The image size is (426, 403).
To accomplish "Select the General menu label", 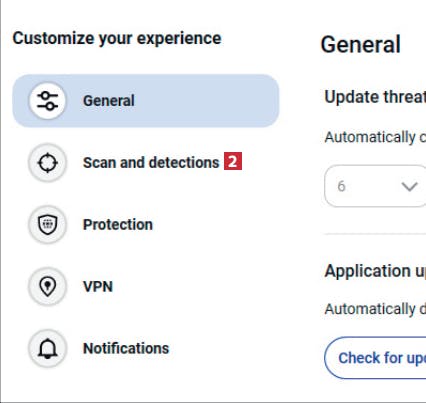I will (x=109, y=101).
